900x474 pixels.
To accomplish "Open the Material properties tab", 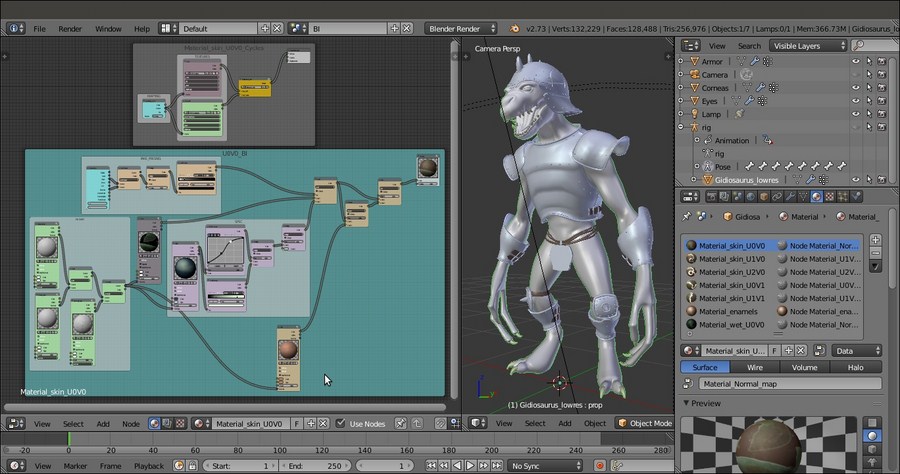I will click(817, 197).
